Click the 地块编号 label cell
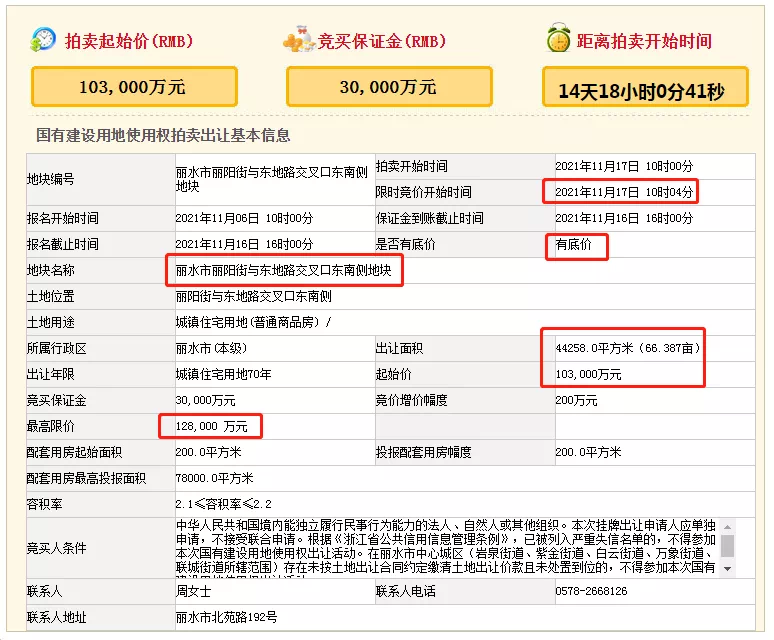Viewport: 774px width, 640px height. (101, 179)
